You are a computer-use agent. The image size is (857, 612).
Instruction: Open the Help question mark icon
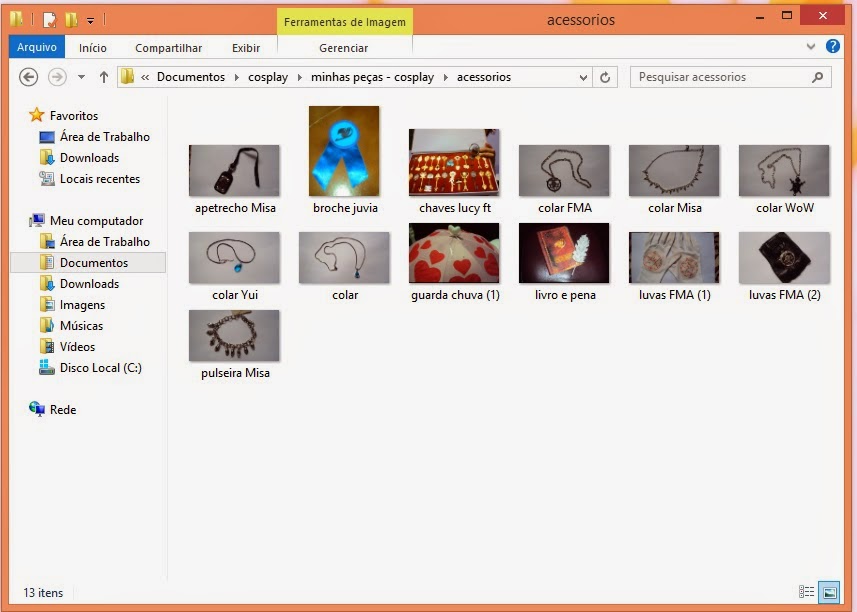tap(832, 47)
